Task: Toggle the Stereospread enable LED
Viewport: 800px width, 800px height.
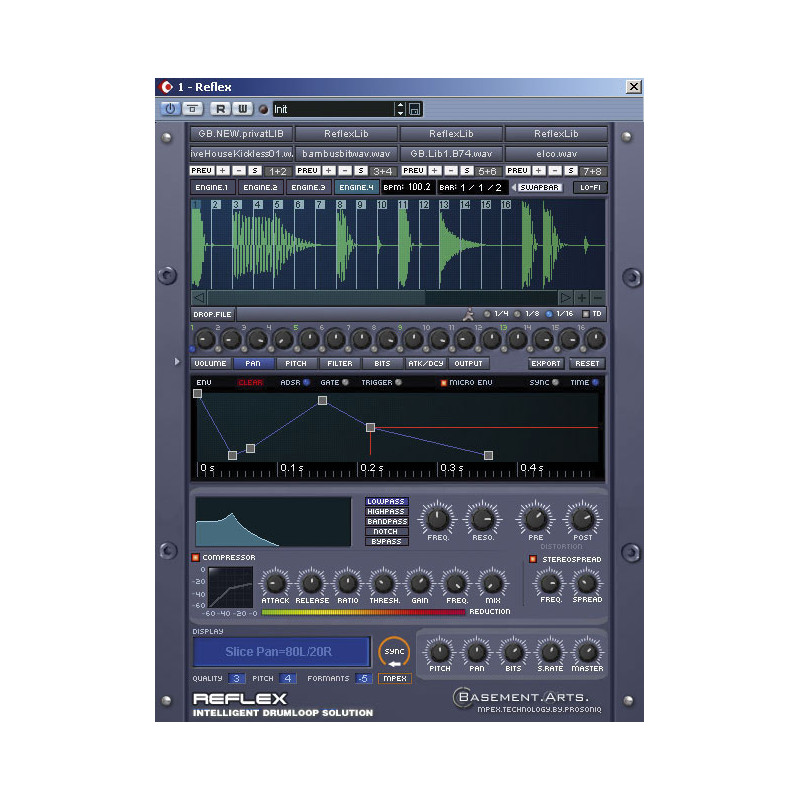Action: pos(533,558)
